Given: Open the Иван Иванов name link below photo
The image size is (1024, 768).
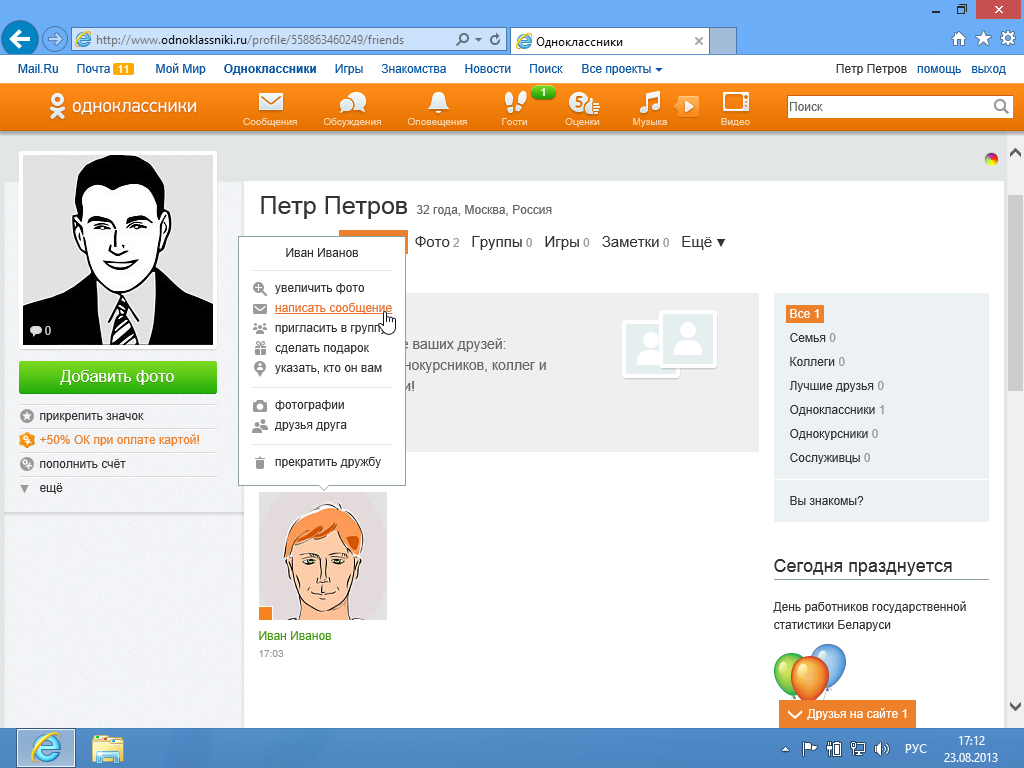Looking at the screenshot, I should tap(295, 636).
